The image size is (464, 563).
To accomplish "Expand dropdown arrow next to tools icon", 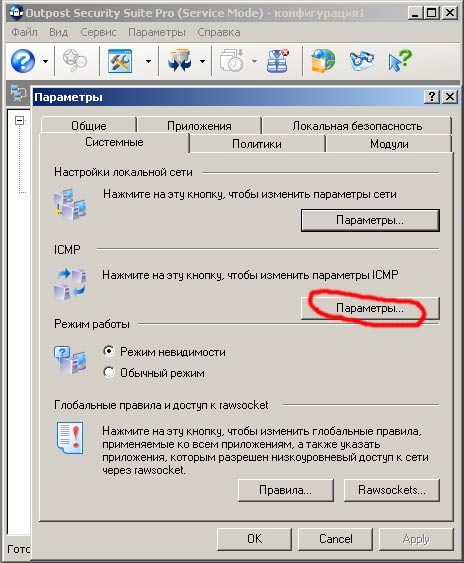I will point(148,61).
